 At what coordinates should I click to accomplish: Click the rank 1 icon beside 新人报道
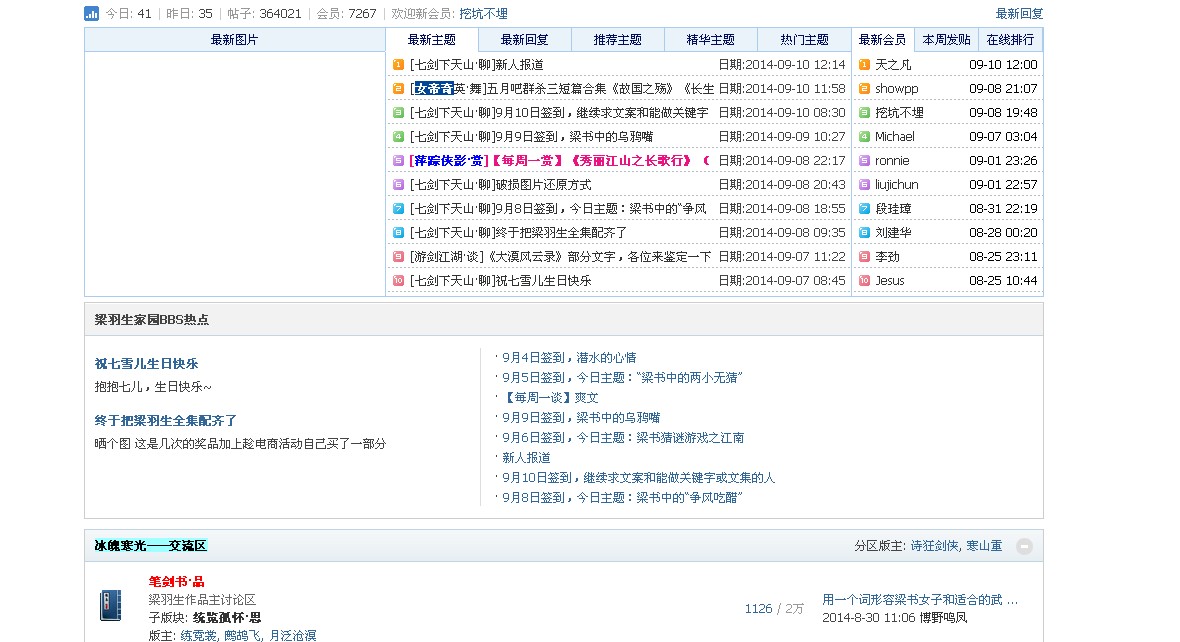(x=398, y=64)
